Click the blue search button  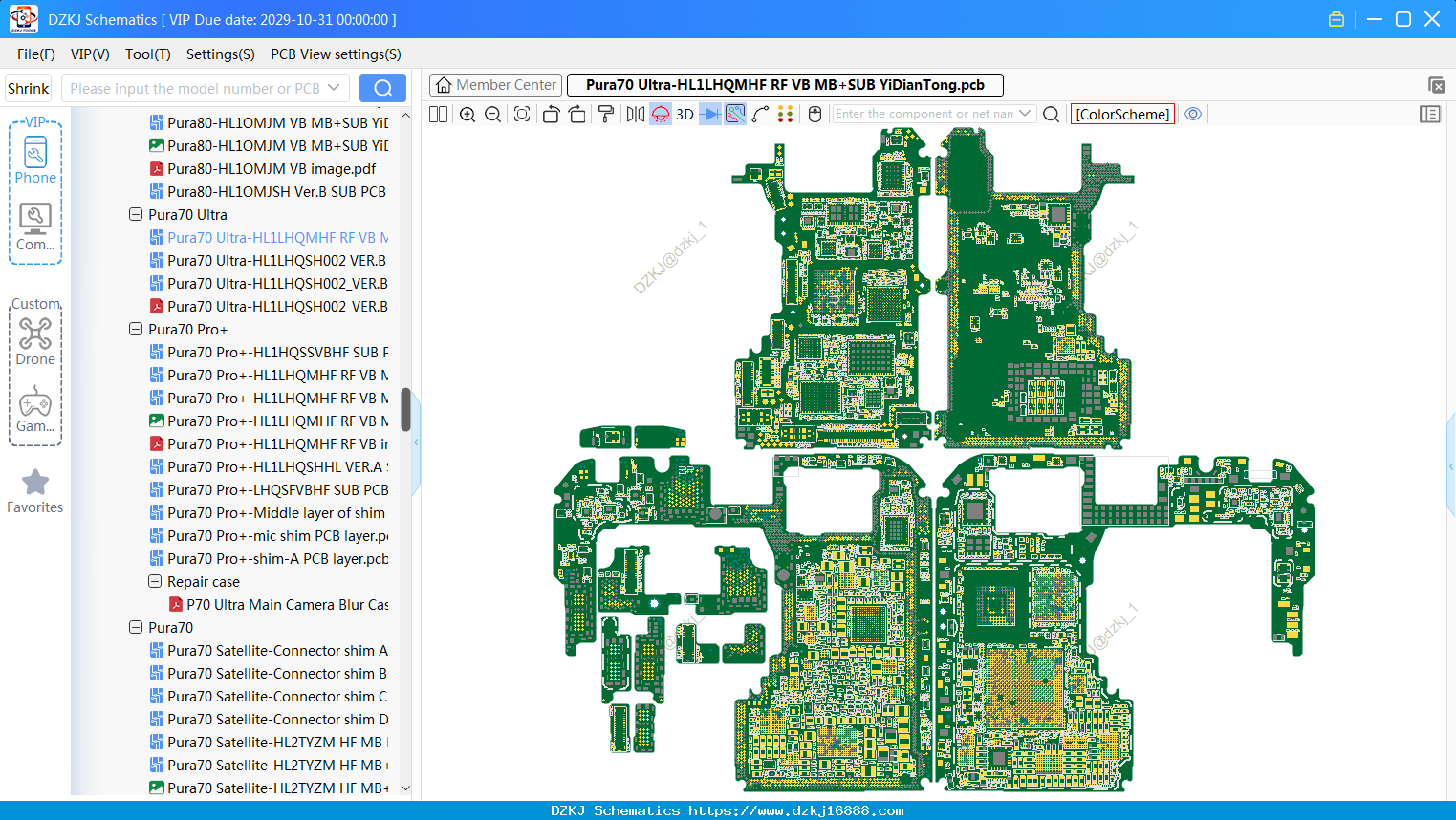(x=382, y=88)
